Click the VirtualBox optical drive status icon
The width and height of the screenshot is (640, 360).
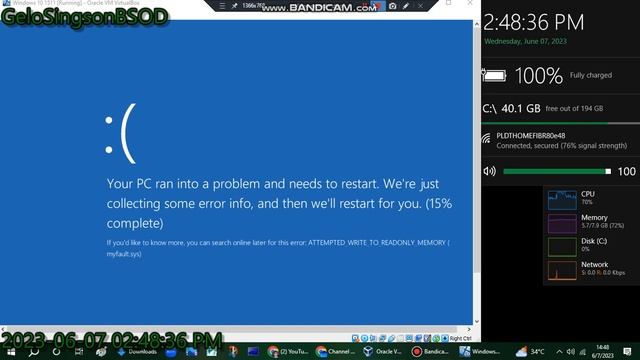(364, 338)
